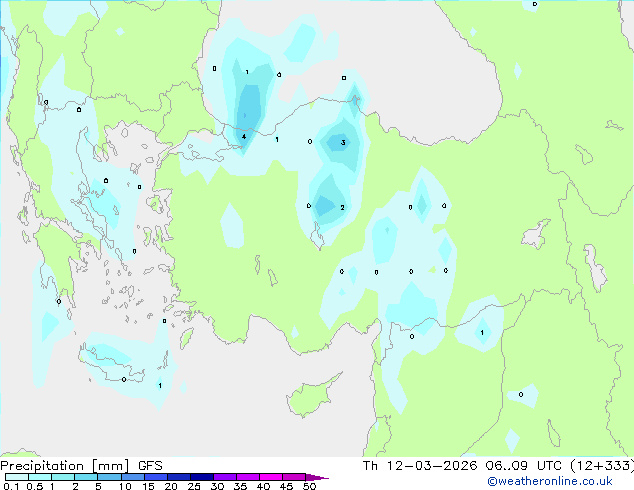The image size is (634, 490).
Task: Pick the legend swatch between 10 and 15
Action: pyautogui.click(x=132, y=477)
